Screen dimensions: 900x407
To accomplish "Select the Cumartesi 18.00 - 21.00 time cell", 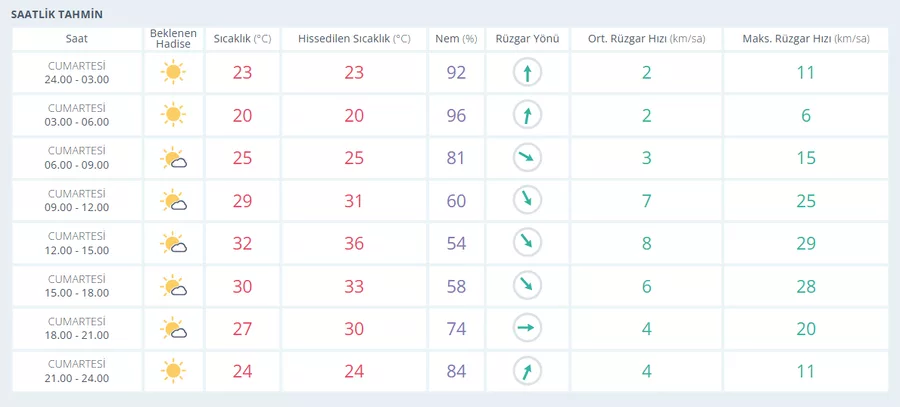I will (77, 329).
